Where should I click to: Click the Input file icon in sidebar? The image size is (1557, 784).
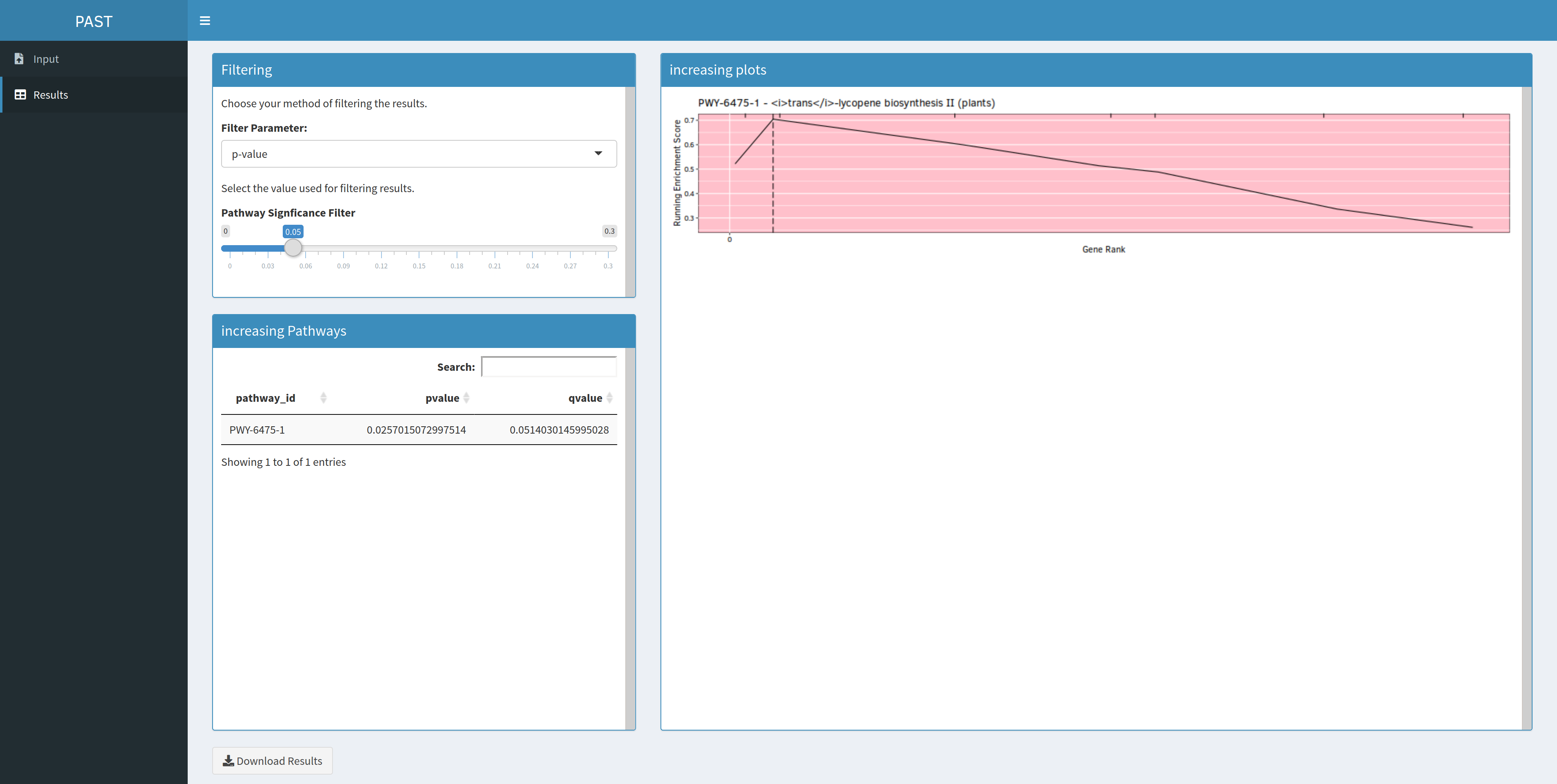[x=19, y=59]
